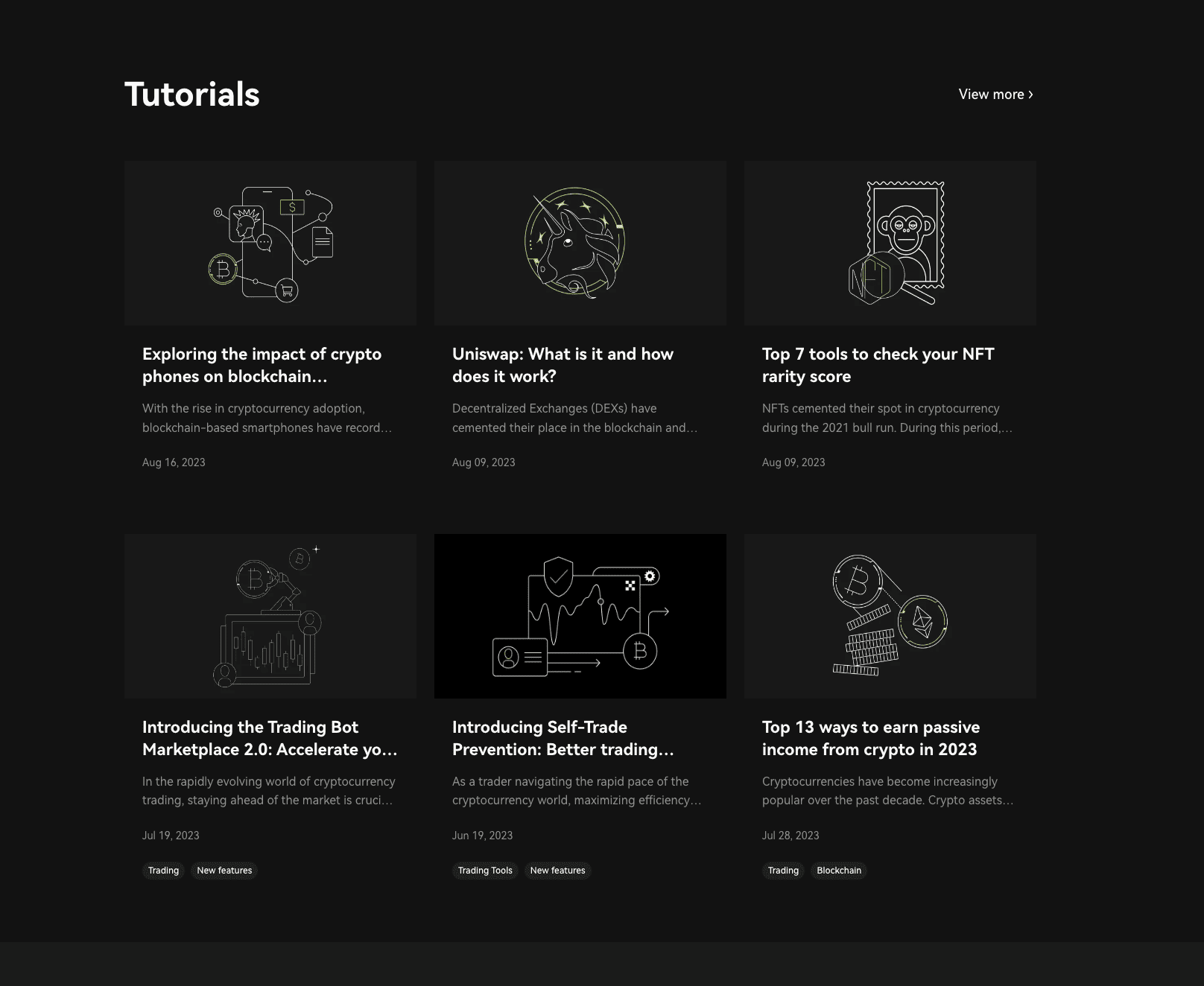Click the Jul 19, 2023 date
The image size is (1204, 986).
(171, 836)
